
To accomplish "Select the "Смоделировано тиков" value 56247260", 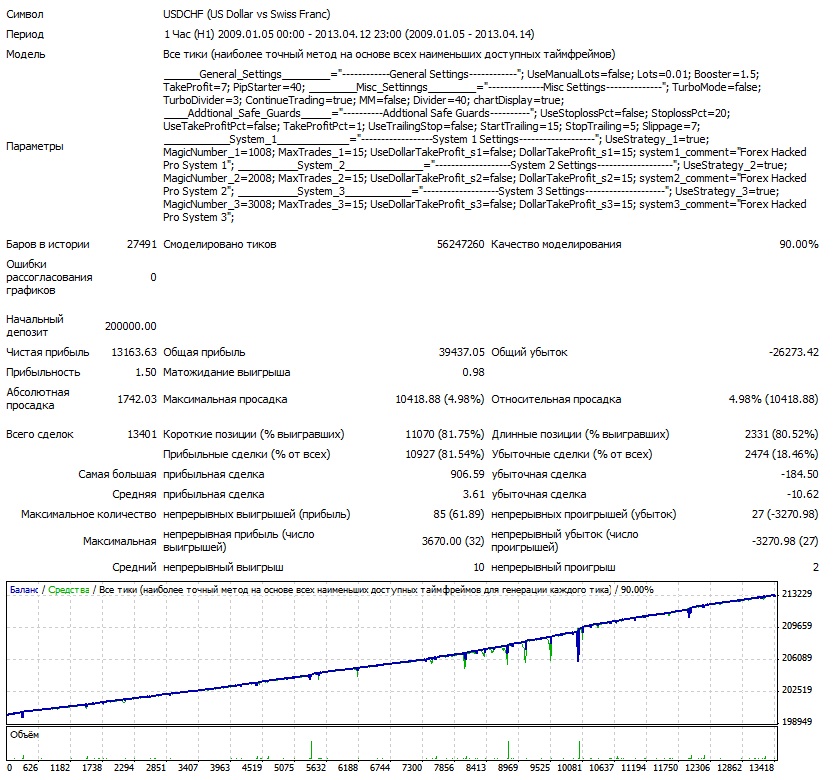I will coord(460,244).
